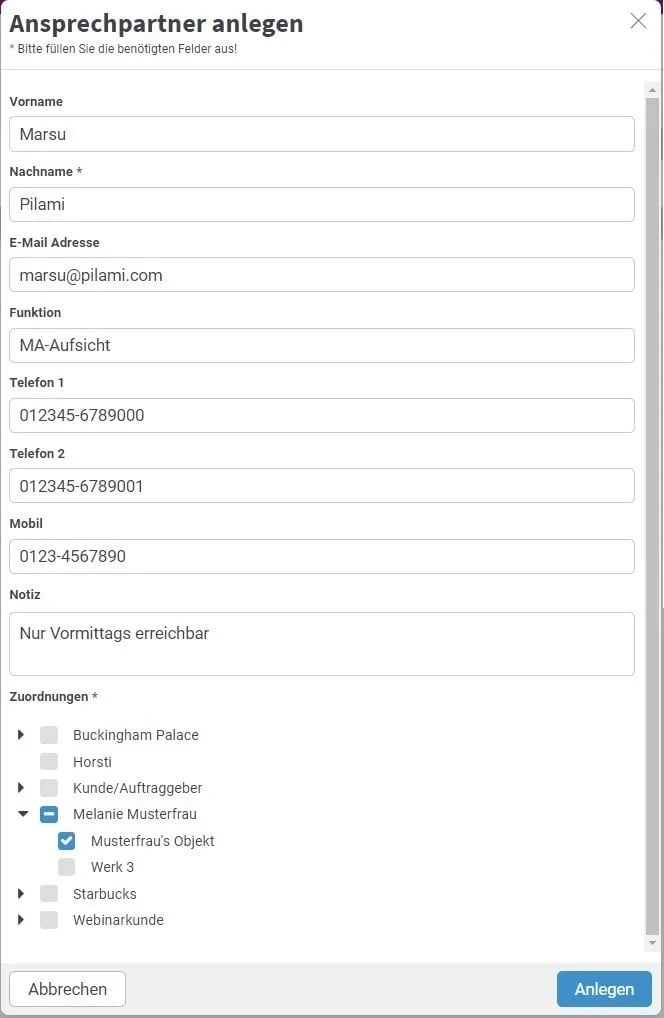The image size is (664, 1018).
Task: Focus the Mobil number field
Action: 322,556
